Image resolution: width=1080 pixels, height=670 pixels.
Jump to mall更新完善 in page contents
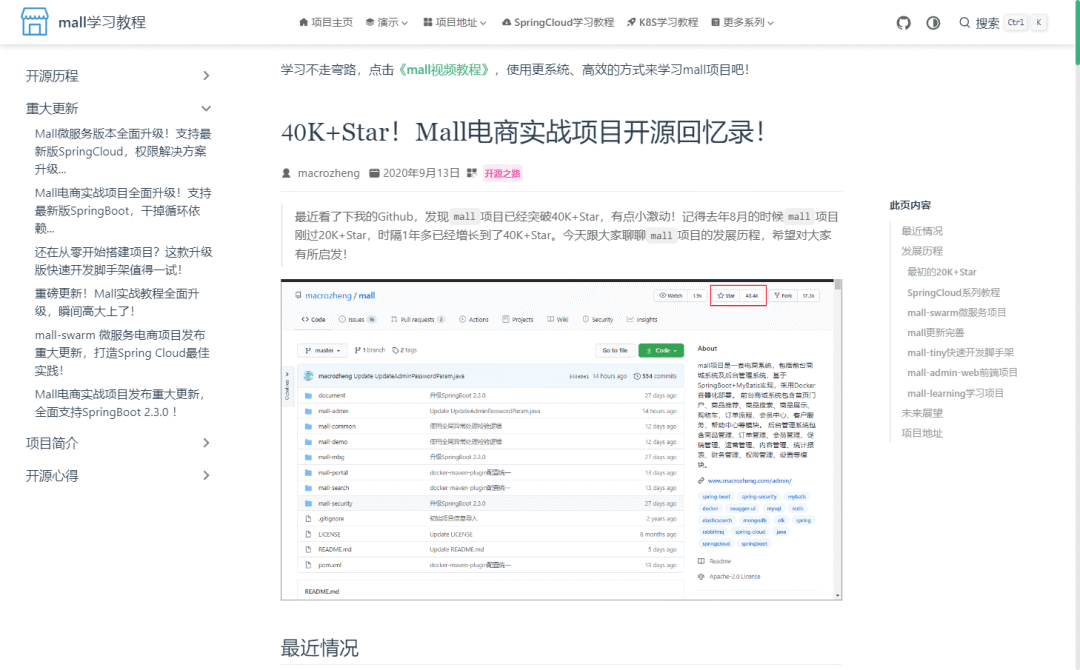[935, 333]
